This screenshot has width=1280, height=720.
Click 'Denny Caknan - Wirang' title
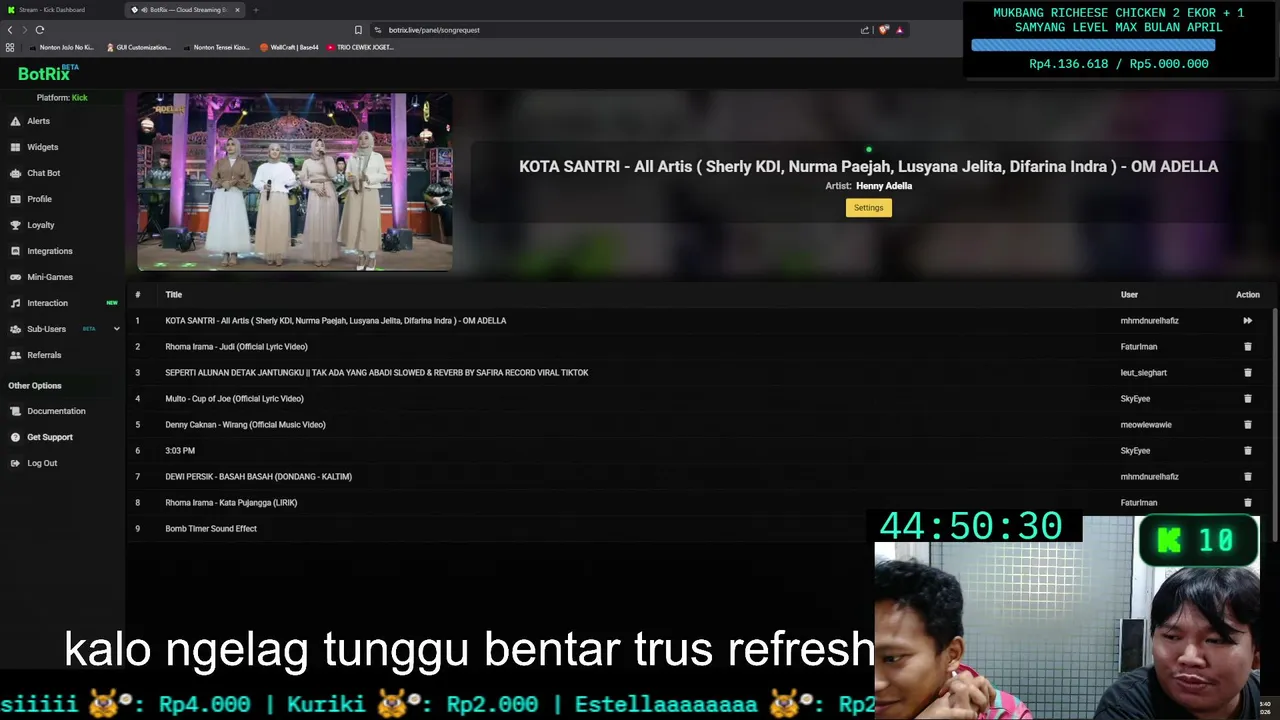245,425
